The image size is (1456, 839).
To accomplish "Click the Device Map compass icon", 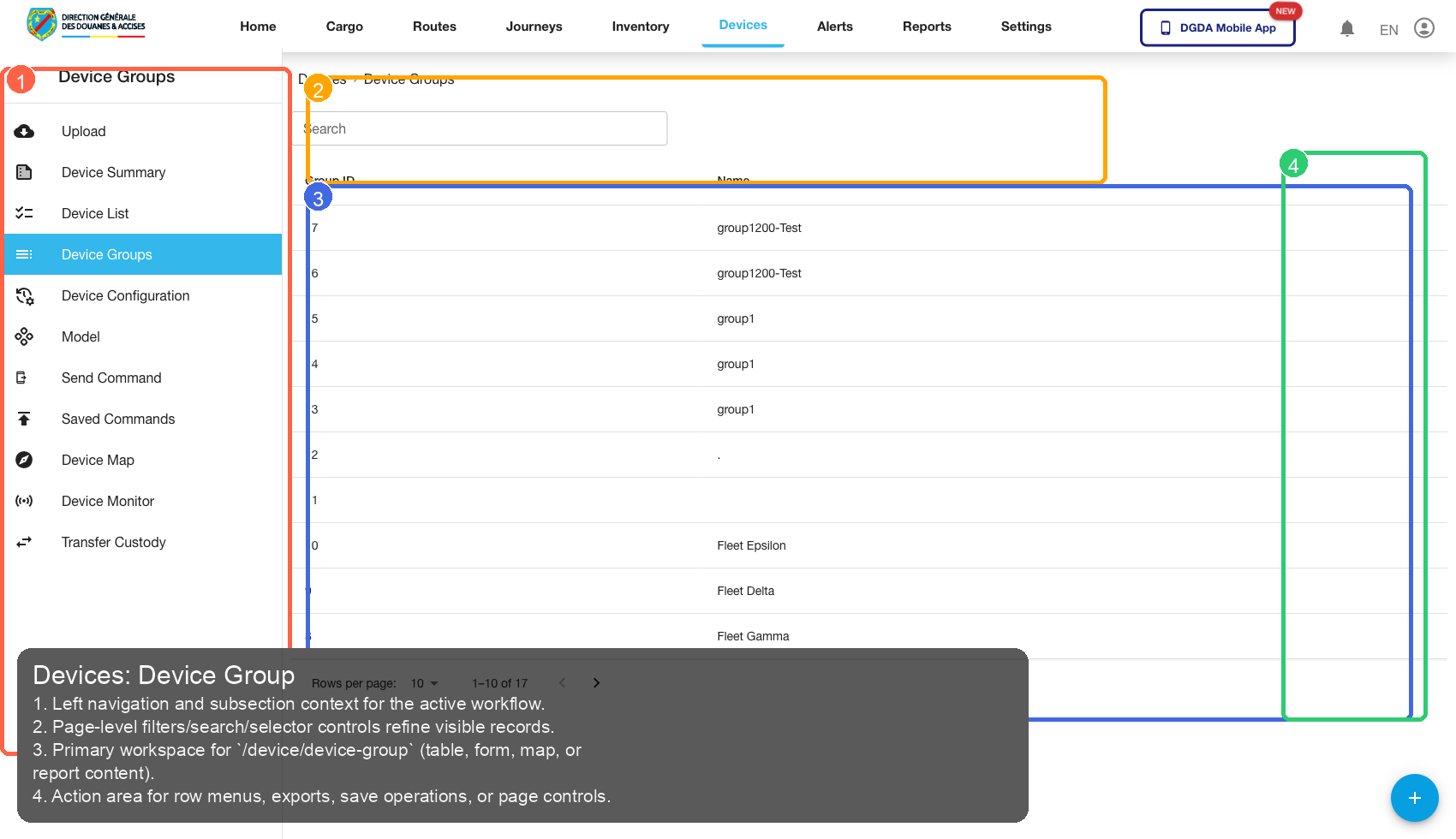I will (24, 460).
